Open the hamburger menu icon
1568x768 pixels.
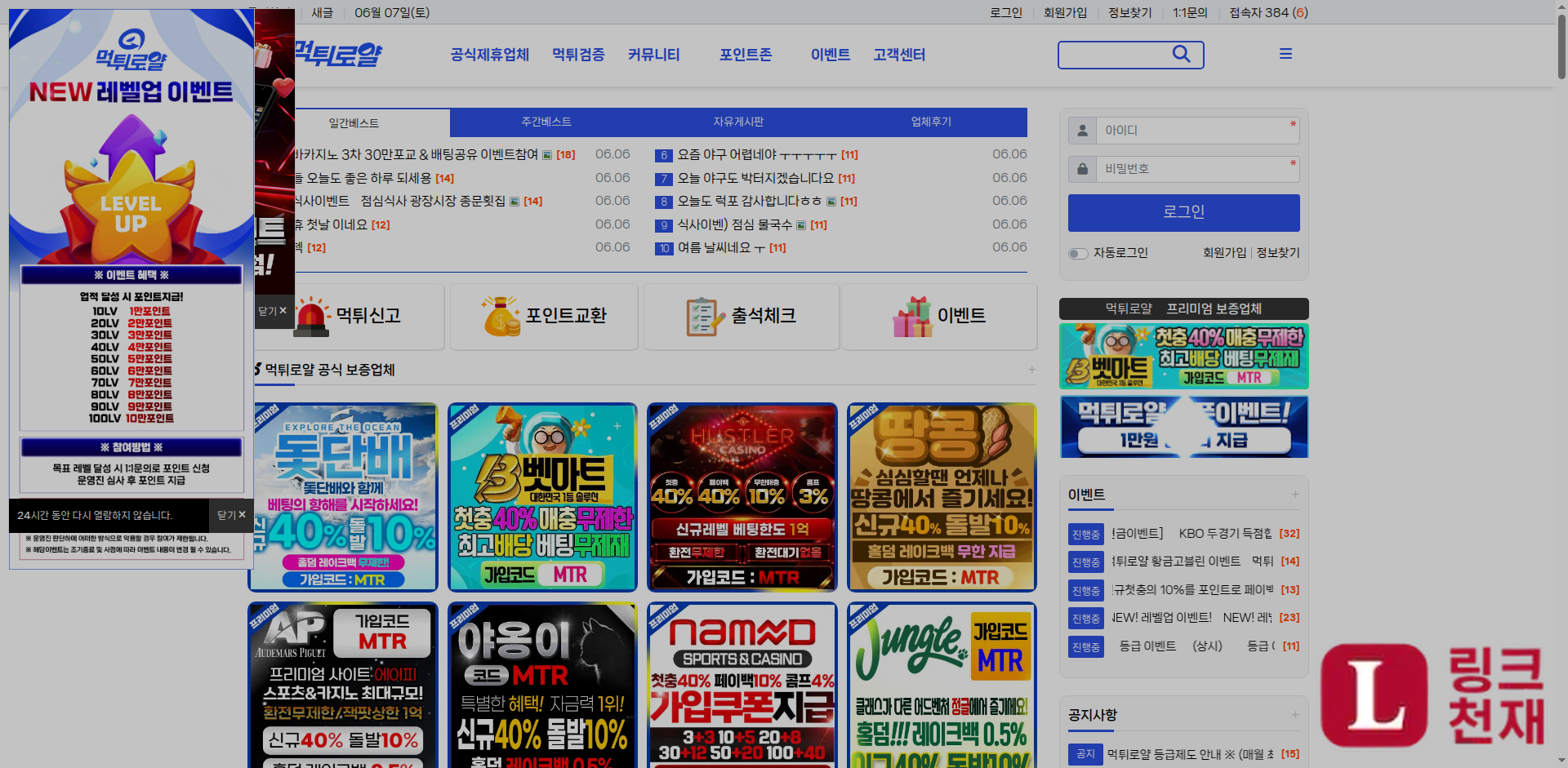[x=1285, y=54]
